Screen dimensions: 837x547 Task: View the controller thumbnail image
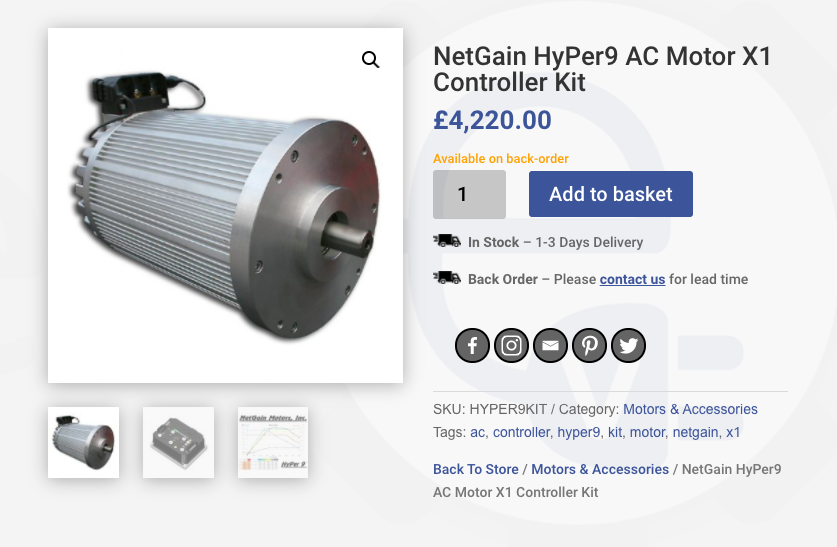pyautogui.click(x=178, y=442)
